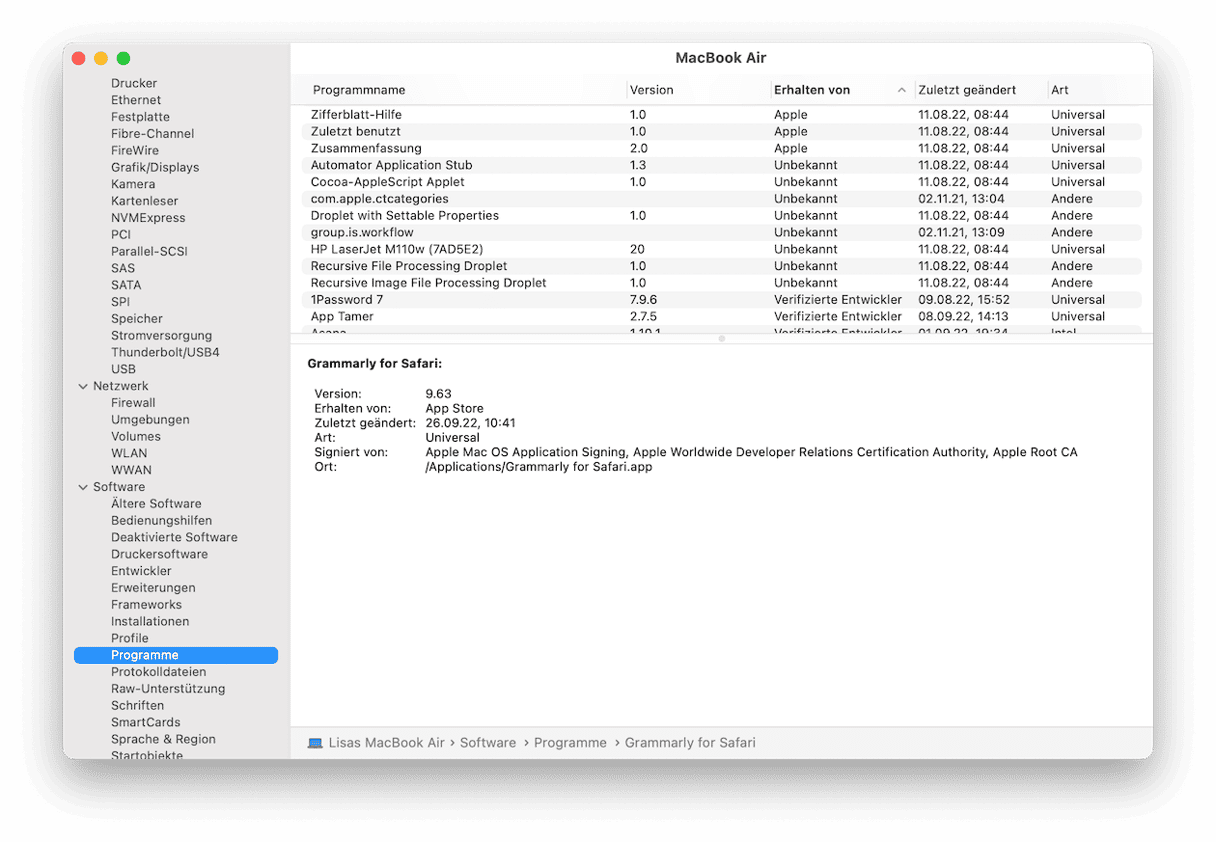Click the green full-screen window button
The image size is (1216, 842).
pyautogui.click(x=124, y=59)
